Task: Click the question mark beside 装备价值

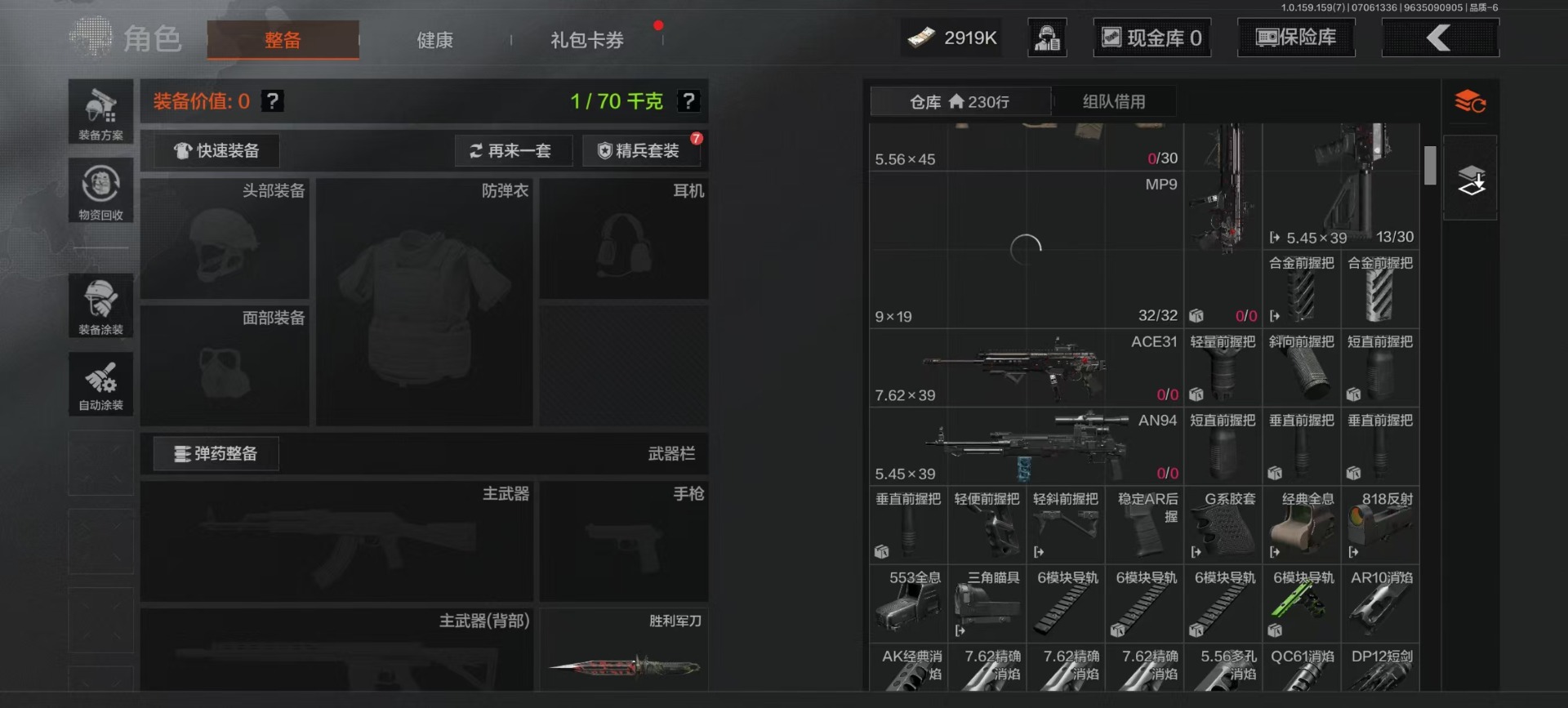Action: tap(272, 101)
